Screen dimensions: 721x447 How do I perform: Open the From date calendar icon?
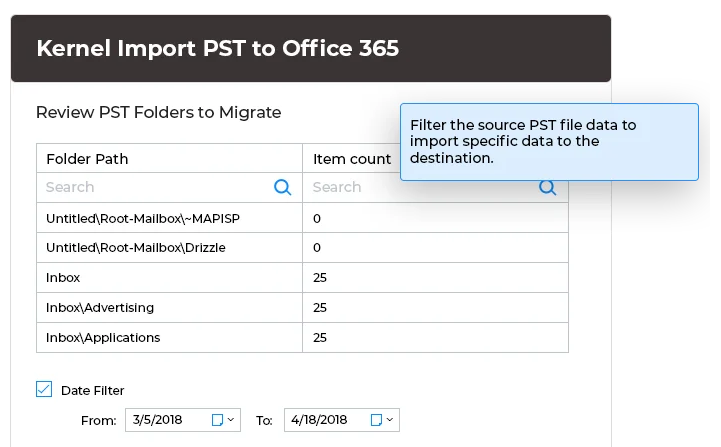point(217,420)
